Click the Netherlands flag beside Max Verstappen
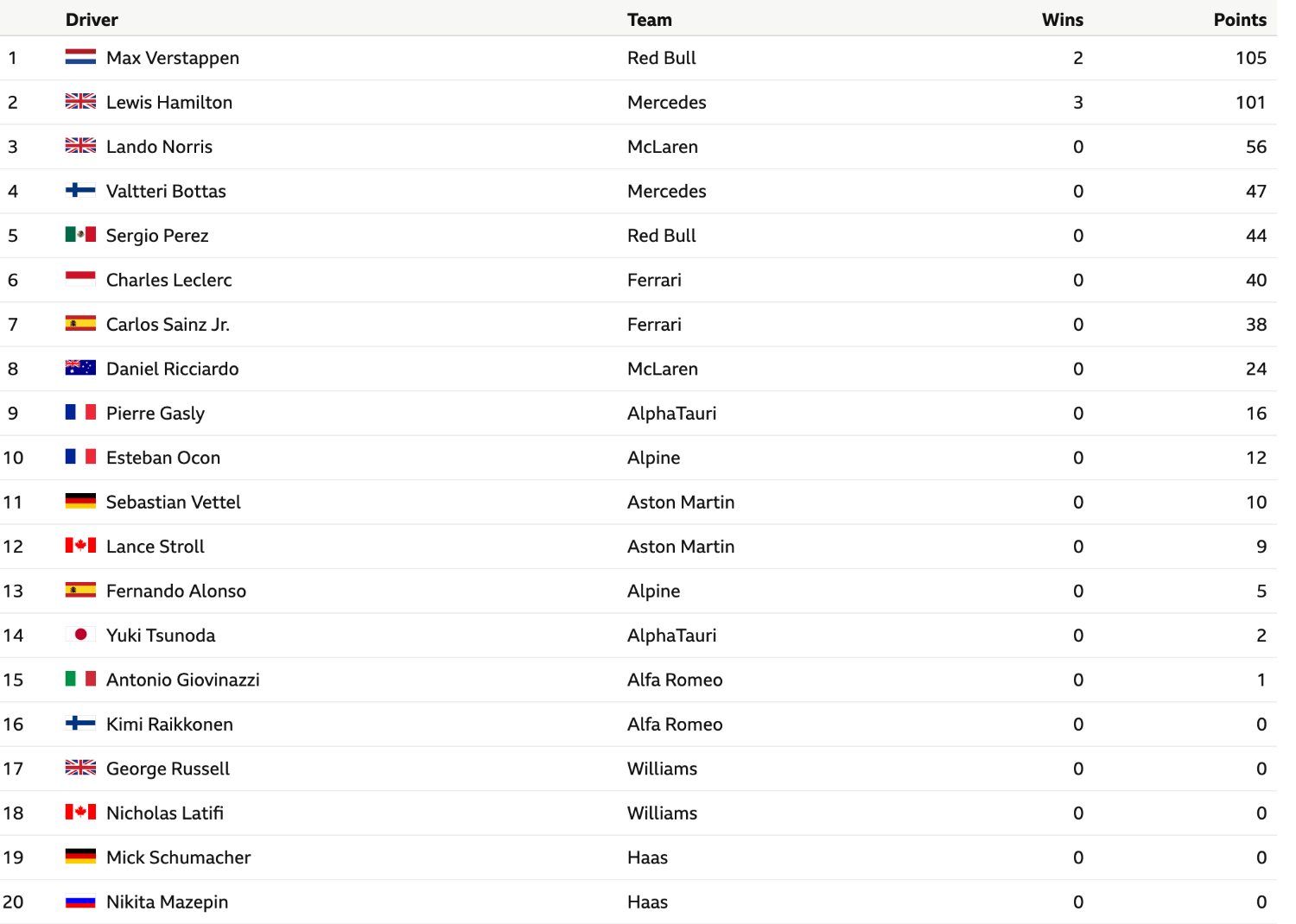Image resolution: width=1296 pixels, height=924 pixels. 80,57
